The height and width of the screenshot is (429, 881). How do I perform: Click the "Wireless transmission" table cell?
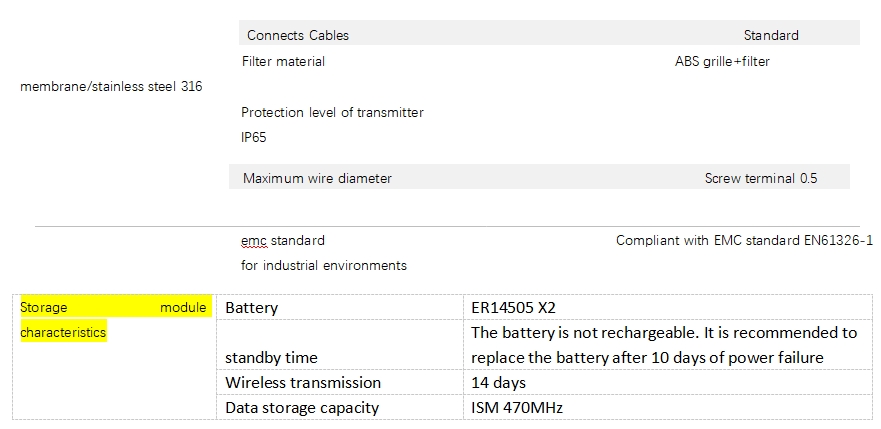303,383
